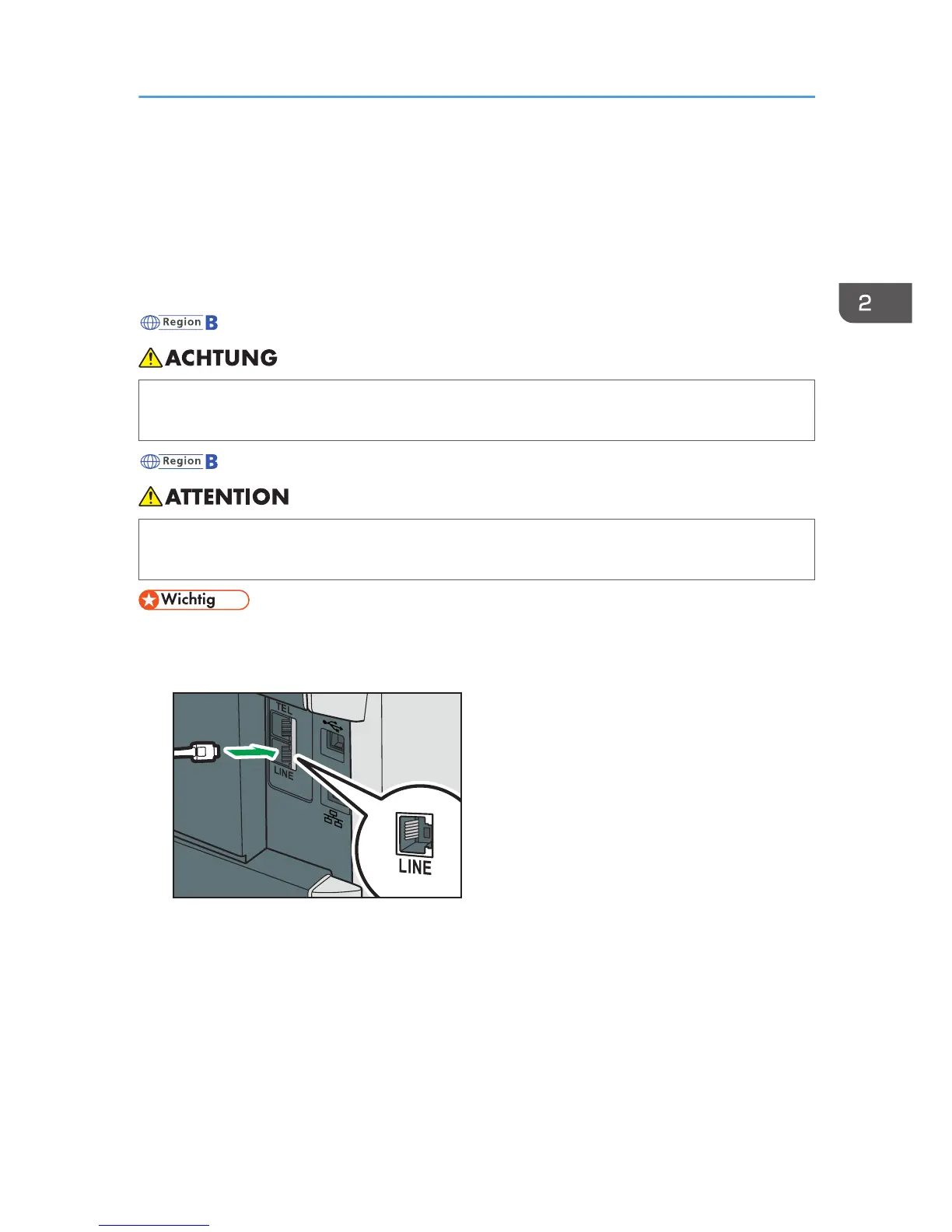The image size is (952, 1232).
Task: Click inside the empty box under ACHTUNG
Action: click(476, 411)
